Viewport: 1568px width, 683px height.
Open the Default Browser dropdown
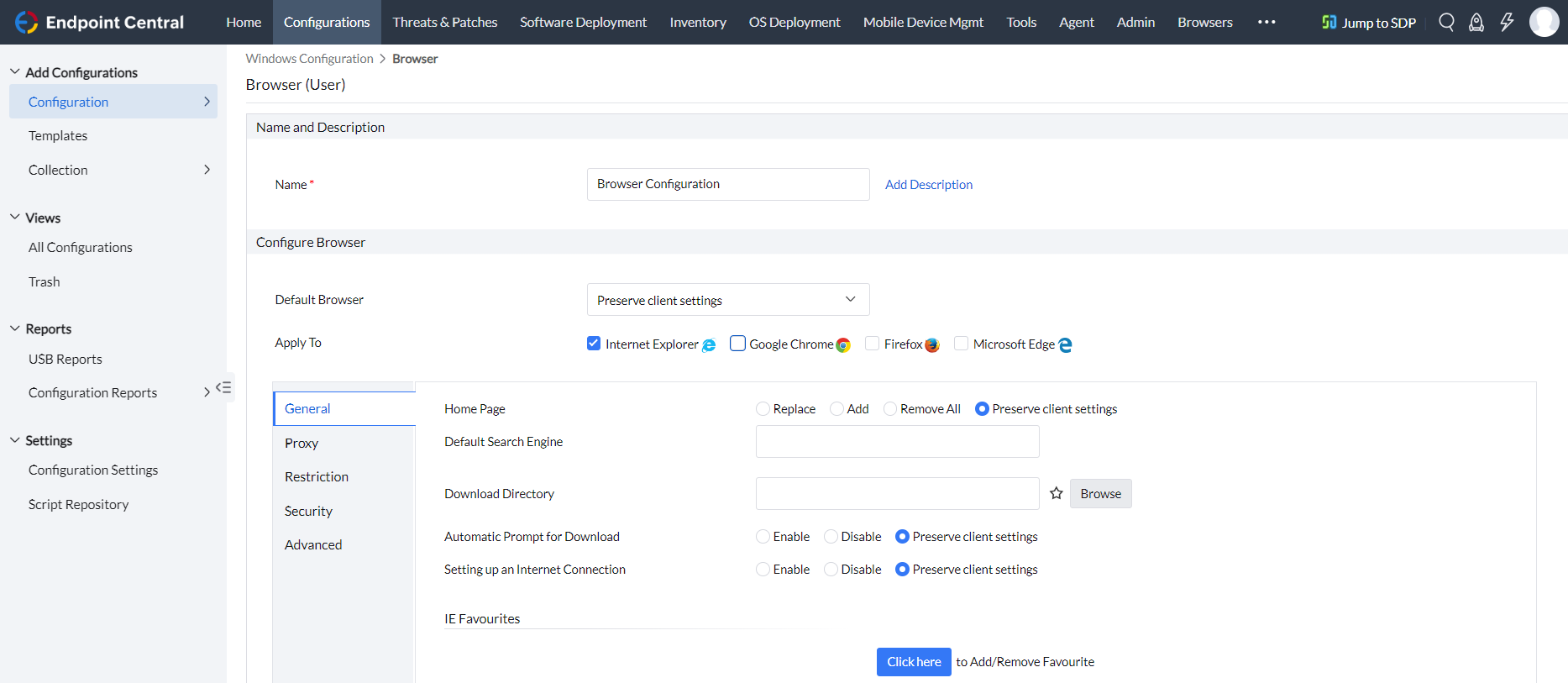(x=727, y=300)
